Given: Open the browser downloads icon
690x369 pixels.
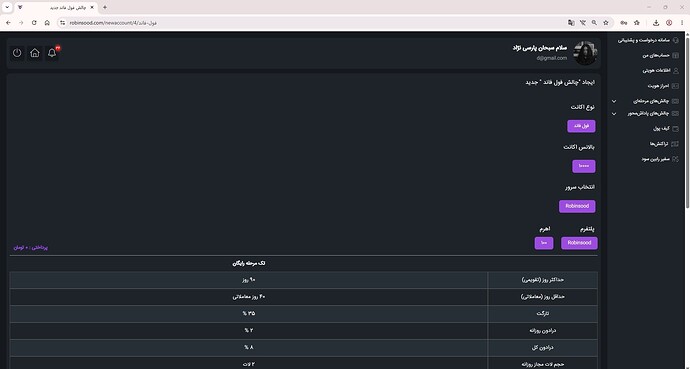Looking at the screenshot, I should pyautogui.click(x=656, y=23).
